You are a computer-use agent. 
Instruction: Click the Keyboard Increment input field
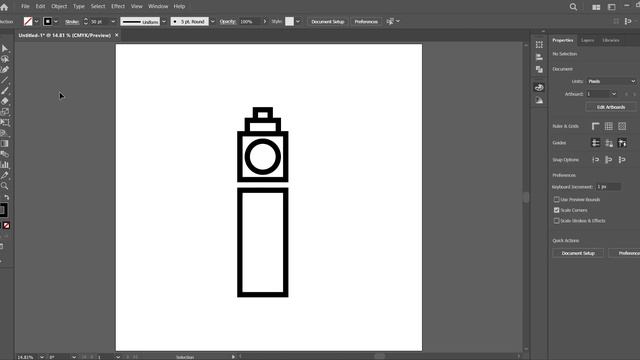608,187
